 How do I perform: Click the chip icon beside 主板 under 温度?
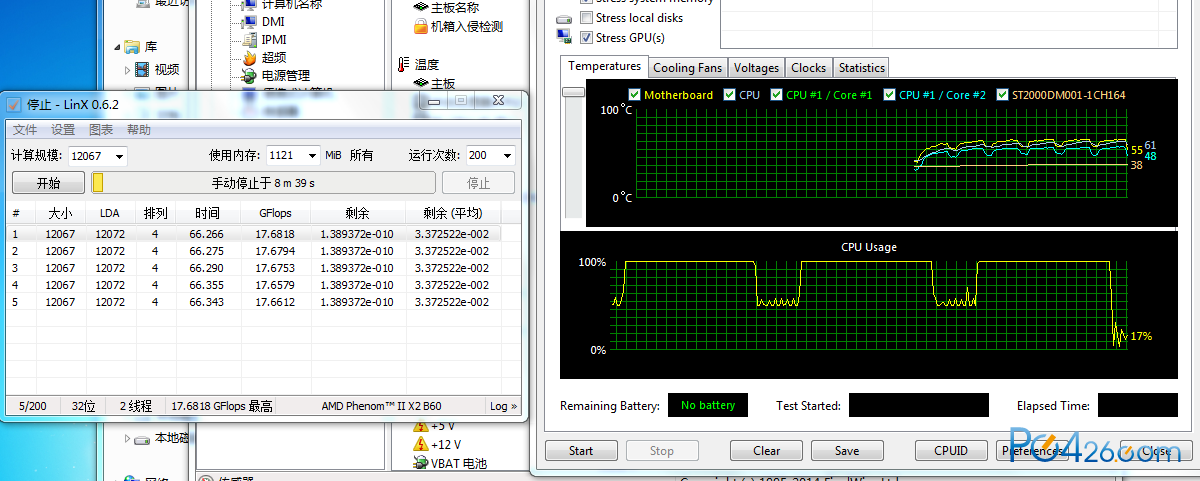[420, 83]
